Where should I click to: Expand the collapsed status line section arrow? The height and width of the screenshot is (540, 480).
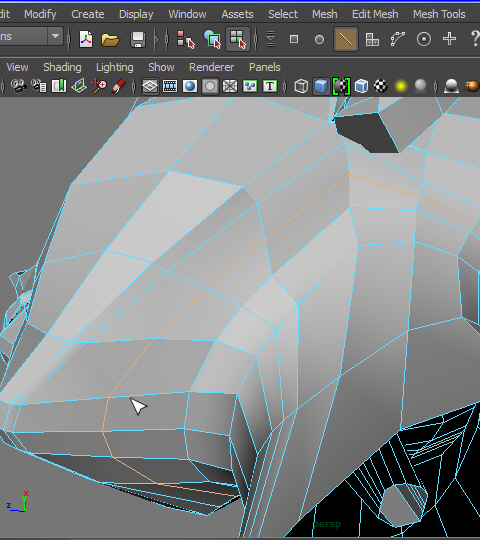point(157,39)
